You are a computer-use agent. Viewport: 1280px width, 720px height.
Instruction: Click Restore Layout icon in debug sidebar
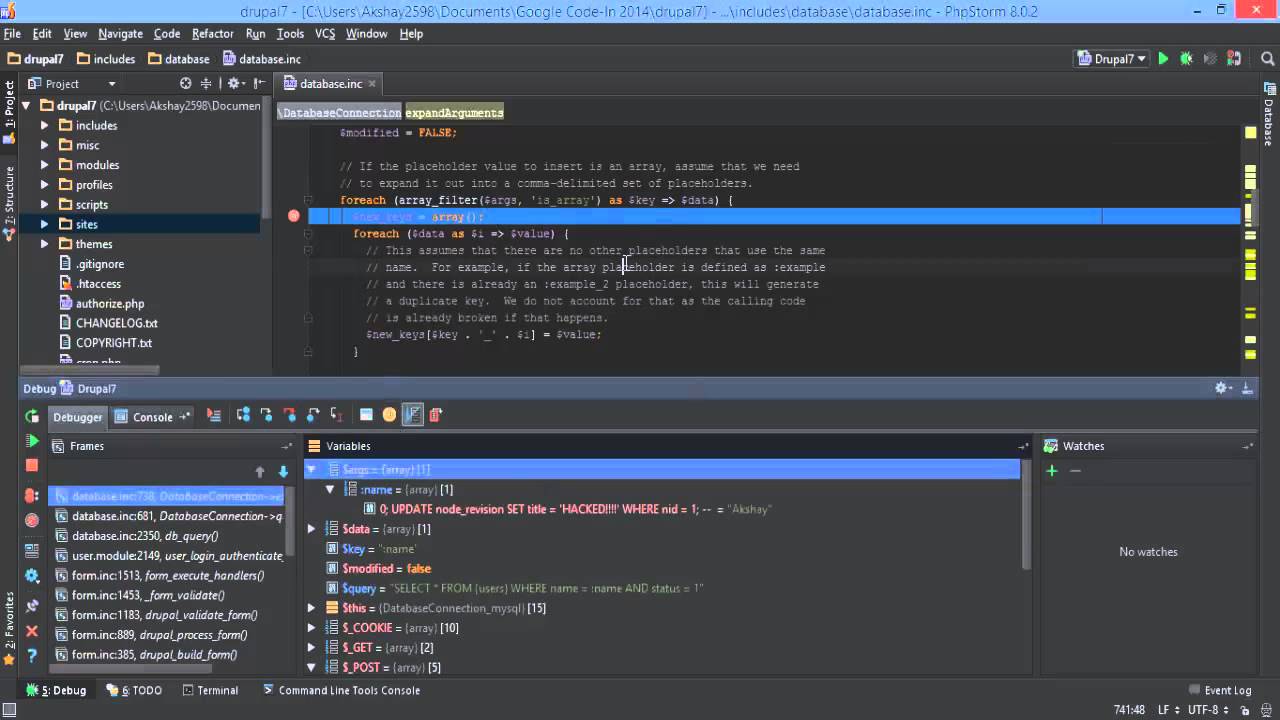coord(32,551)
